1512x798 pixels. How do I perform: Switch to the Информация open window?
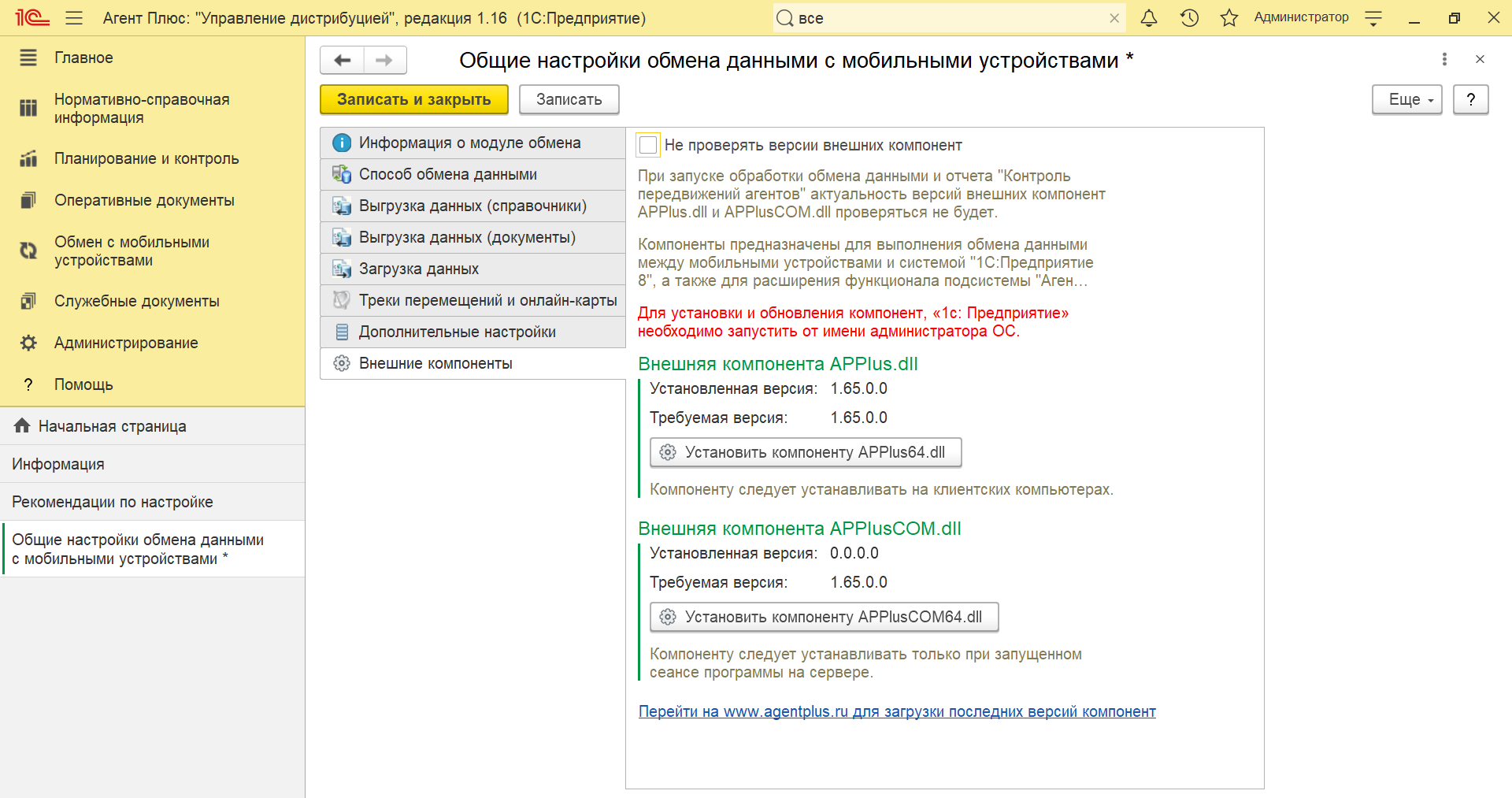coord(152,464)
